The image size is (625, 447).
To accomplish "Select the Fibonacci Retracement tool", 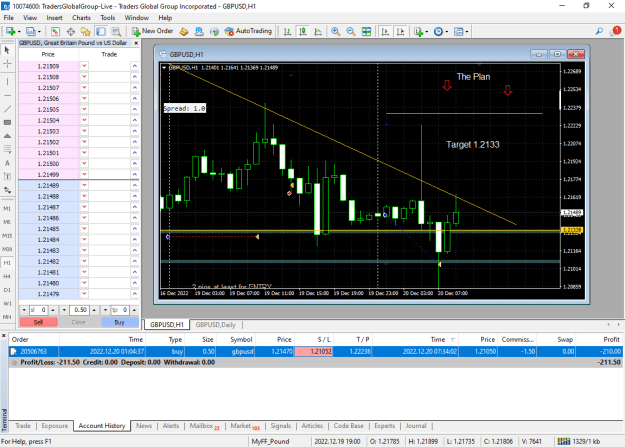I will [x=7, y=150].
